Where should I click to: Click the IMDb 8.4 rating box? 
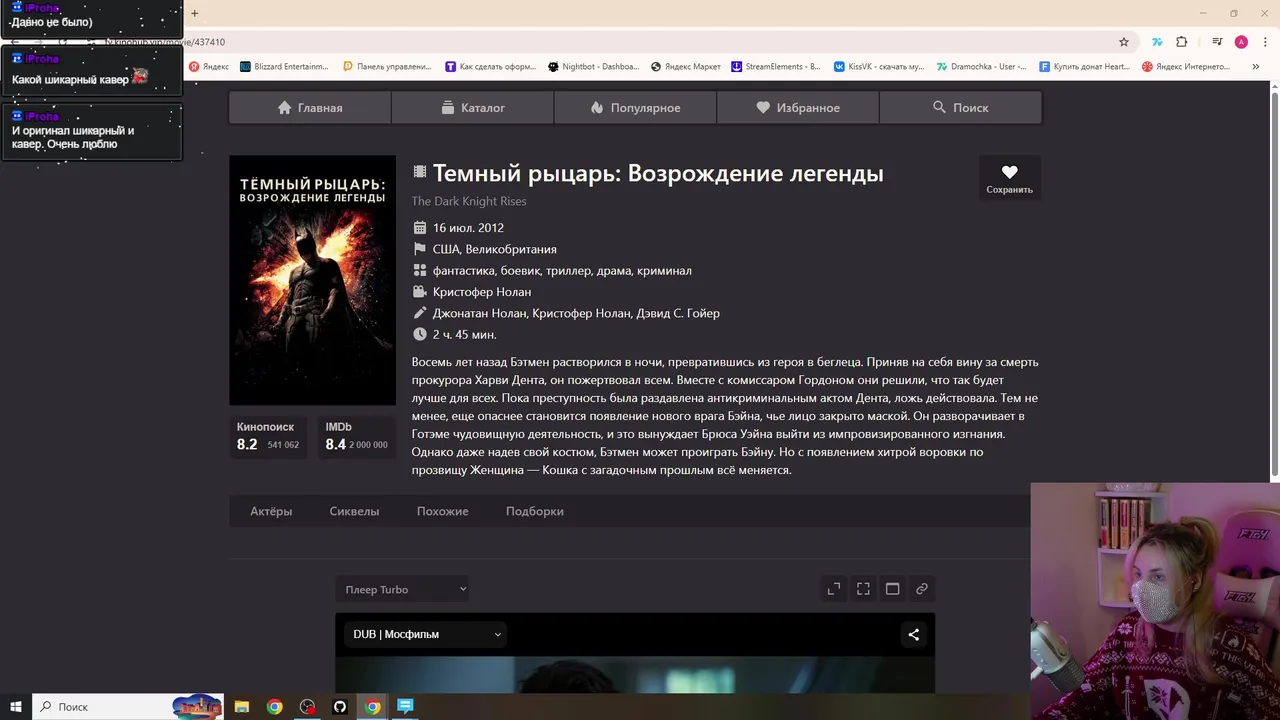coord(357,436)
